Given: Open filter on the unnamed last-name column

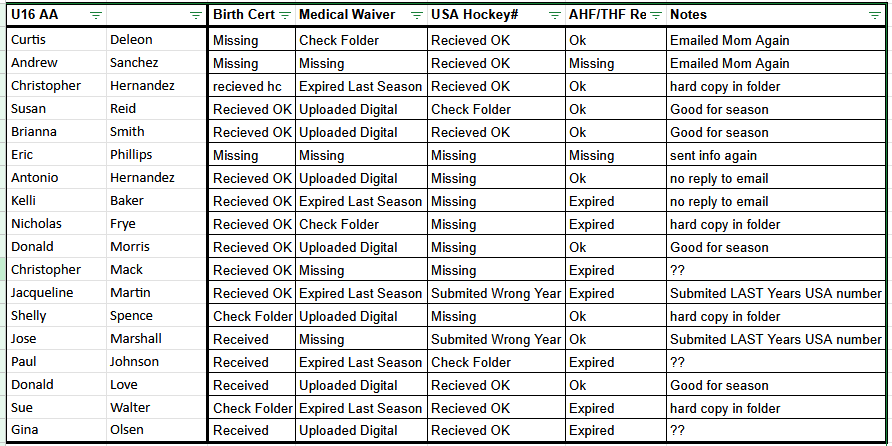Looking at the screenshot, I should pos(197,15).
